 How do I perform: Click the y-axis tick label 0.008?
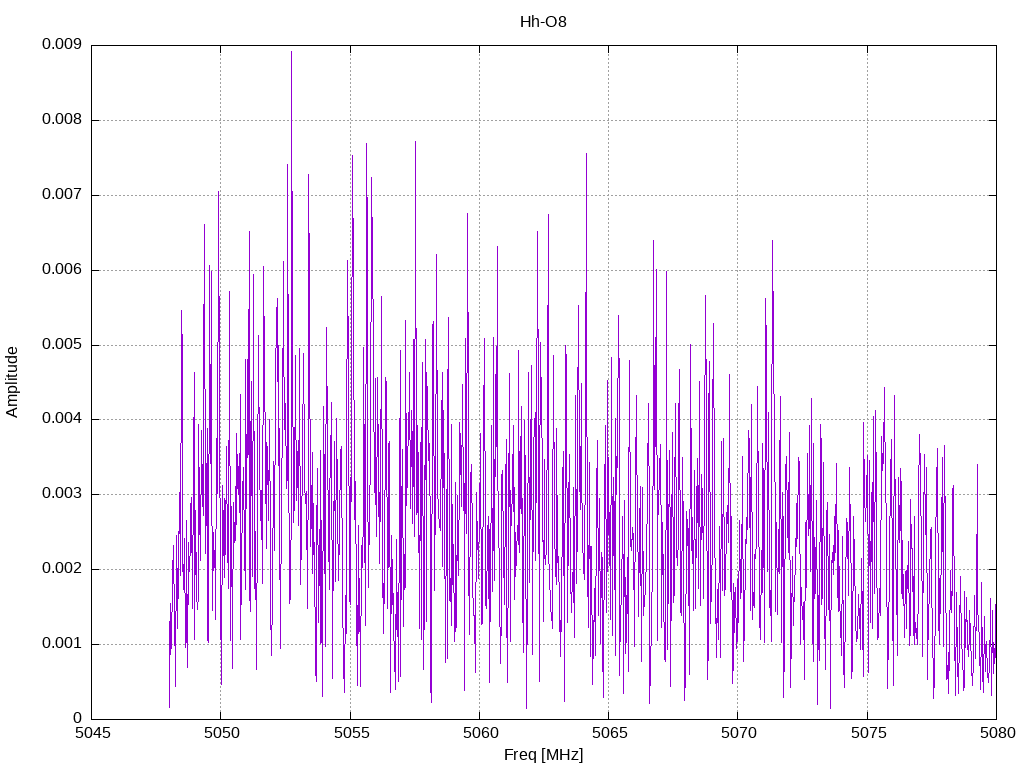coord(62,120)
